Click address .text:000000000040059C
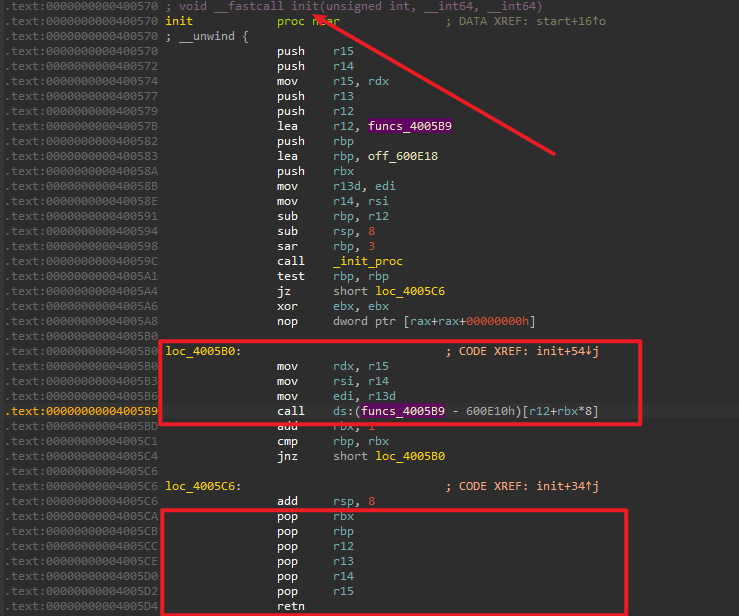739x616 pixels. pyautogui.click(x=82, y=261)
